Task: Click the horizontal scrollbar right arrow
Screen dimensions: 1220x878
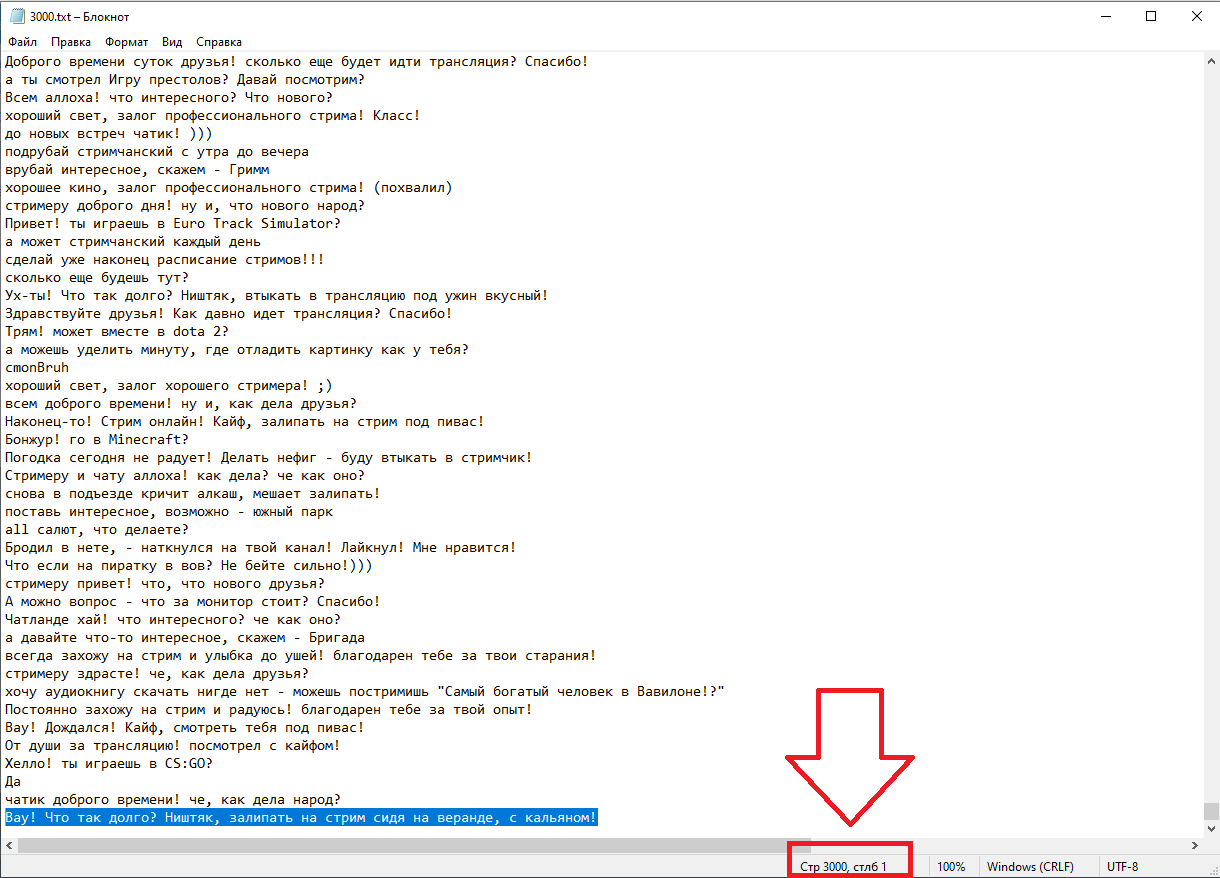Action: [x=1194, y=846]
